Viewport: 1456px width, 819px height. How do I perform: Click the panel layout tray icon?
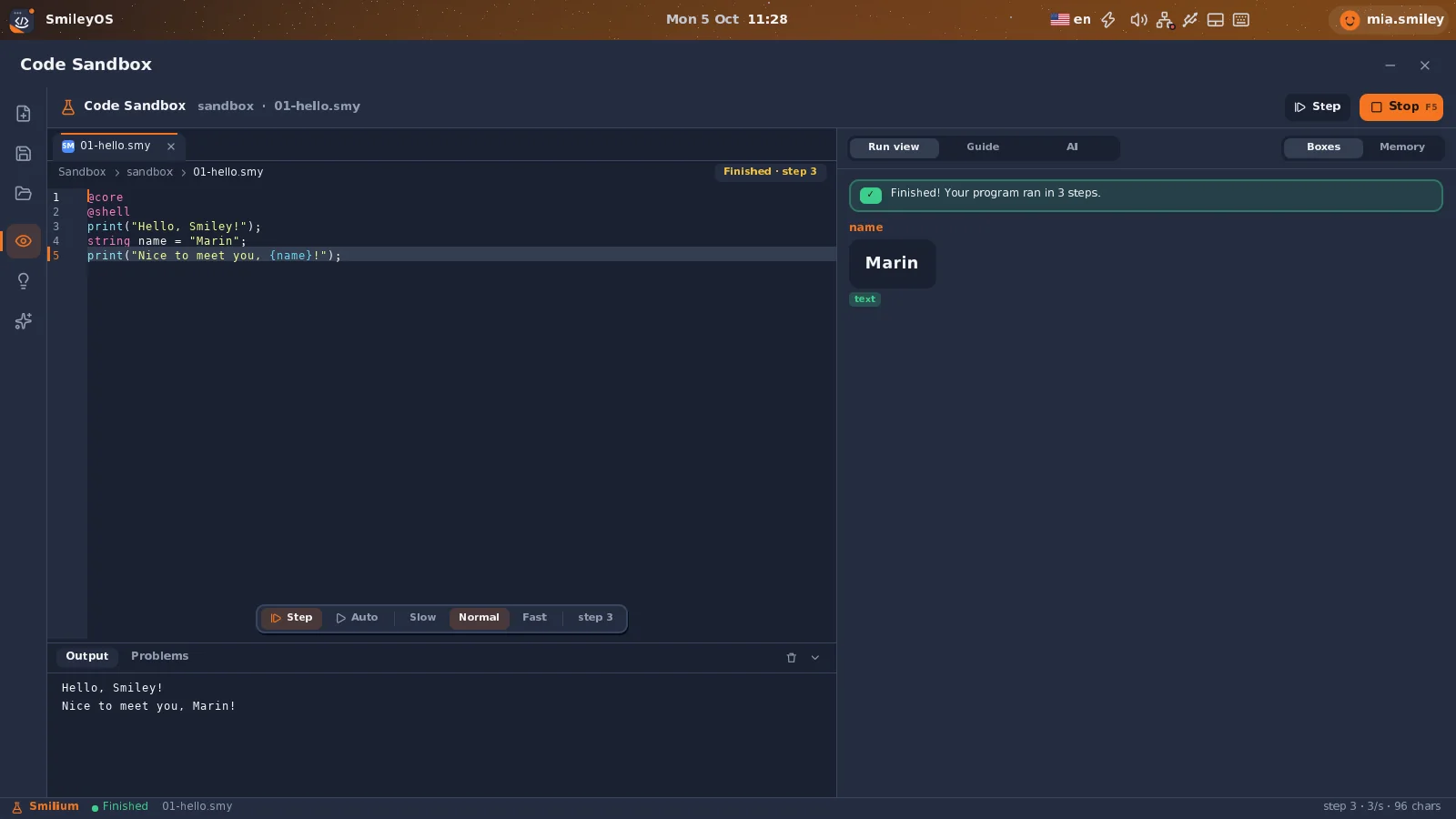tap(1216, 20)
